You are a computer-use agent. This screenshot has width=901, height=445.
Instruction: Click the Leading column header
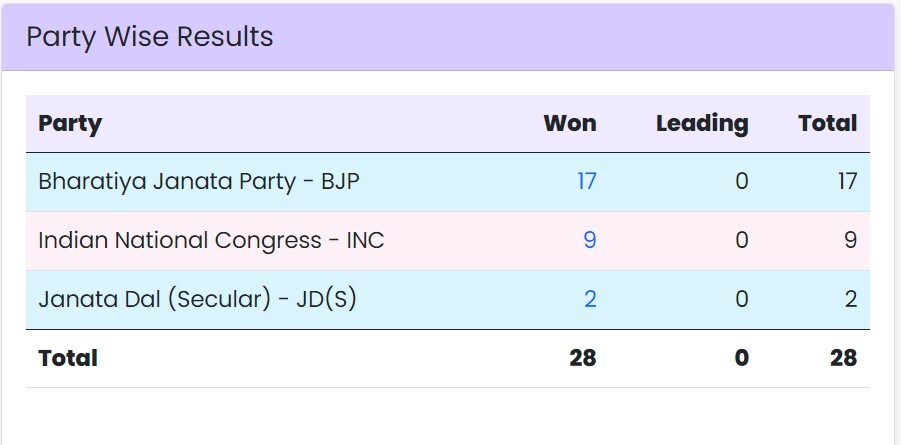[x=702, y=124]
